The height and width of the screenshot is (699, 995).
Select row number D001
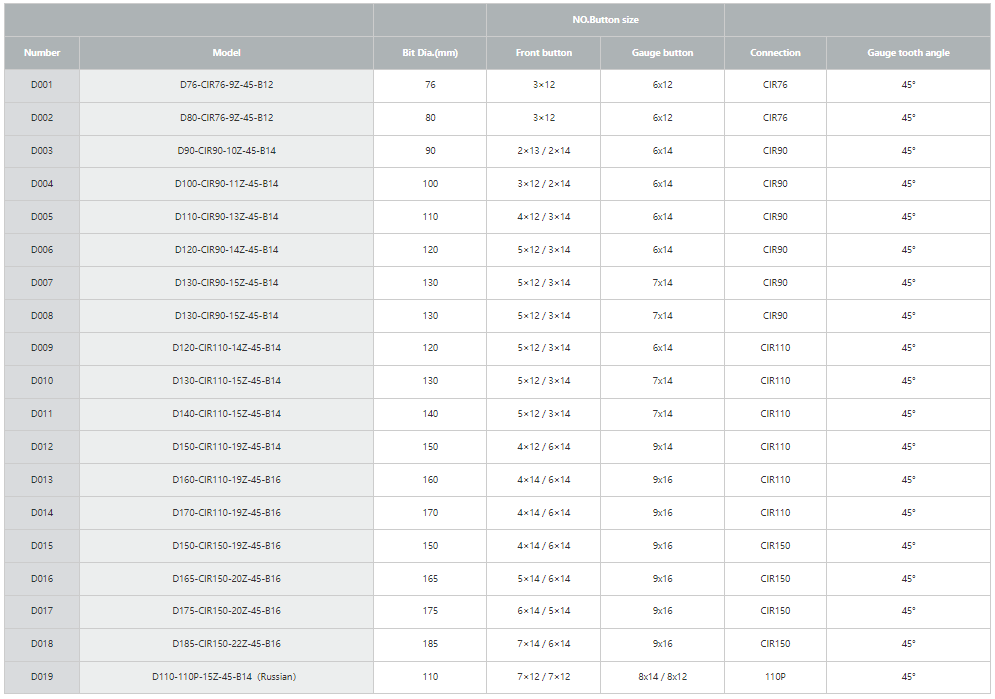(42, 84)
